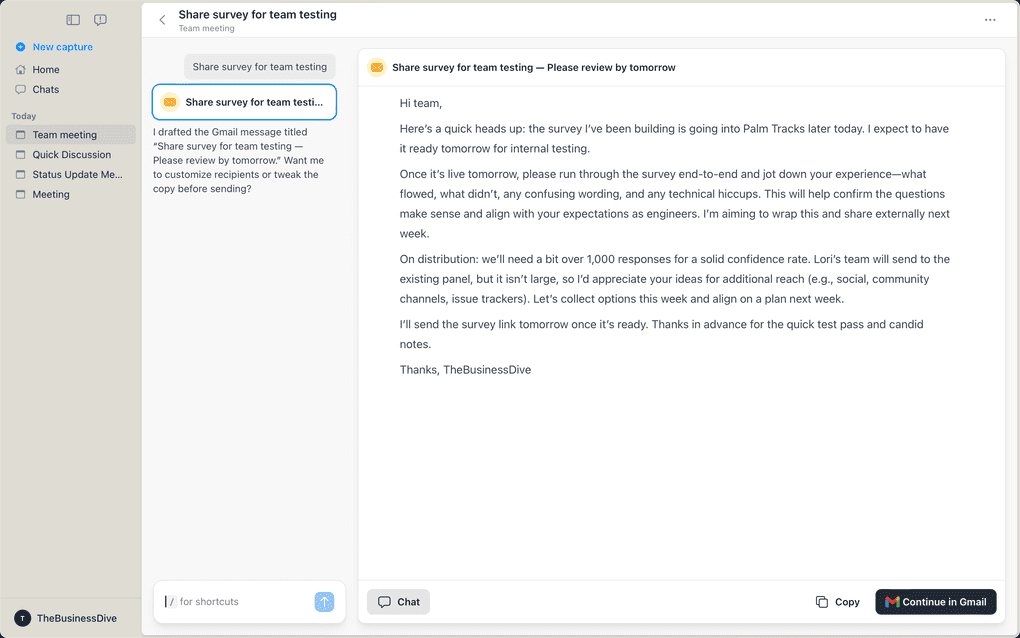Click the shortcuts chat input field
The image size is (1020, 638).
pyautogui.click(x=240, y=602)
